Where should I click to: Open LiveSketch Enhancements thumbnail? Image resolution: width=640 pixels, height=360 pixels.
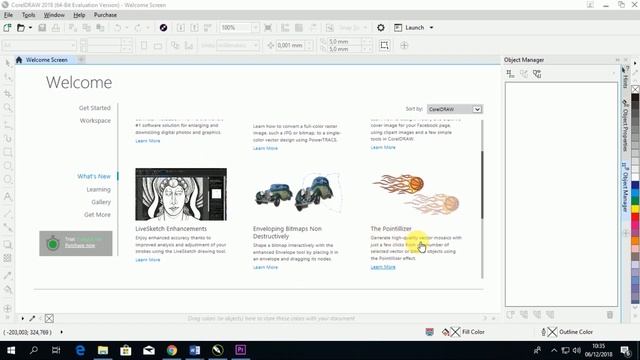pyautogui.click(x=181, y=194)
